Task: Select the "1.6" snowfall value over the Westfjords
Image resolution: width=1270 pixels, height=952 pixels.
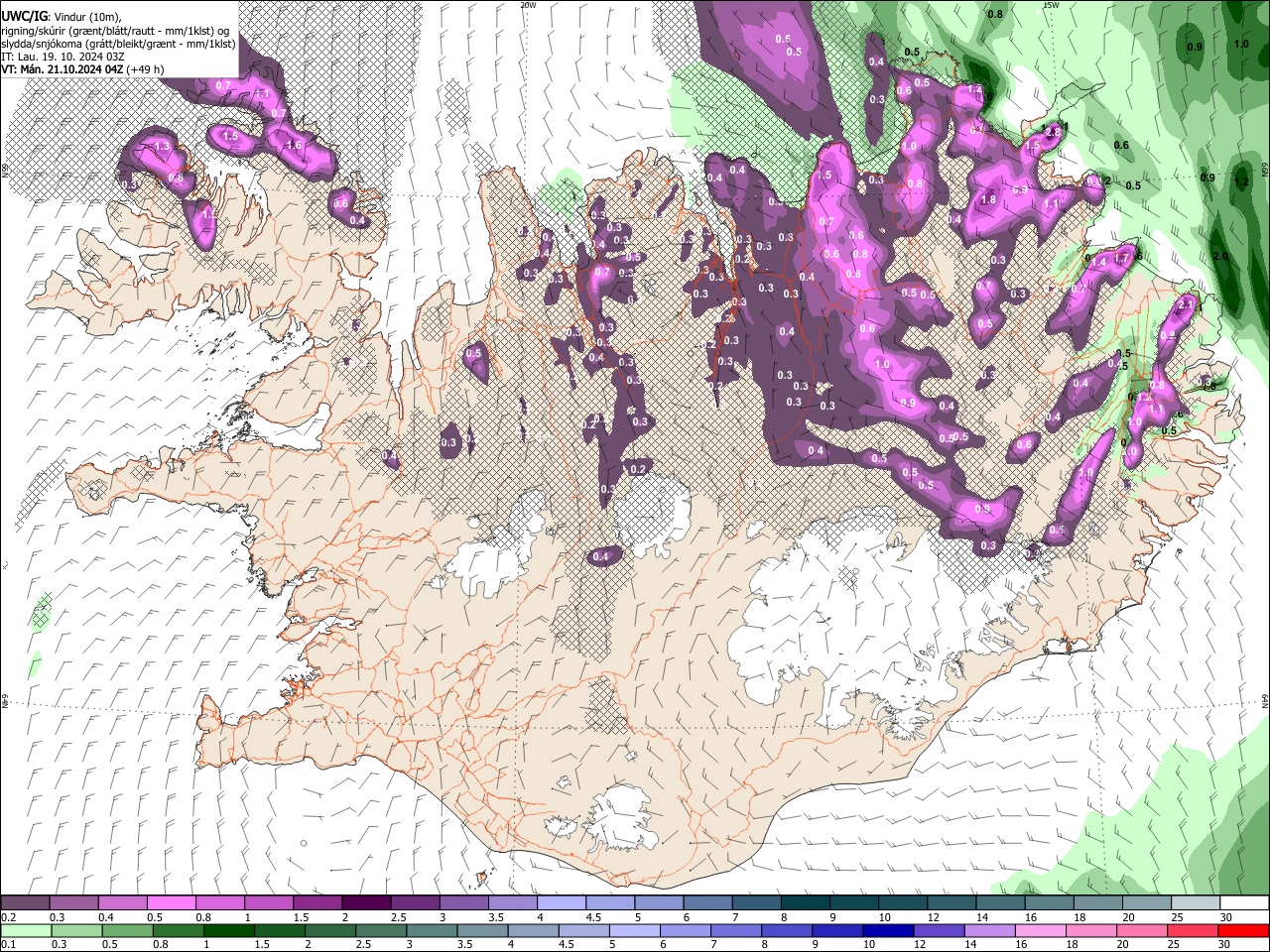Action: [294, 145]
